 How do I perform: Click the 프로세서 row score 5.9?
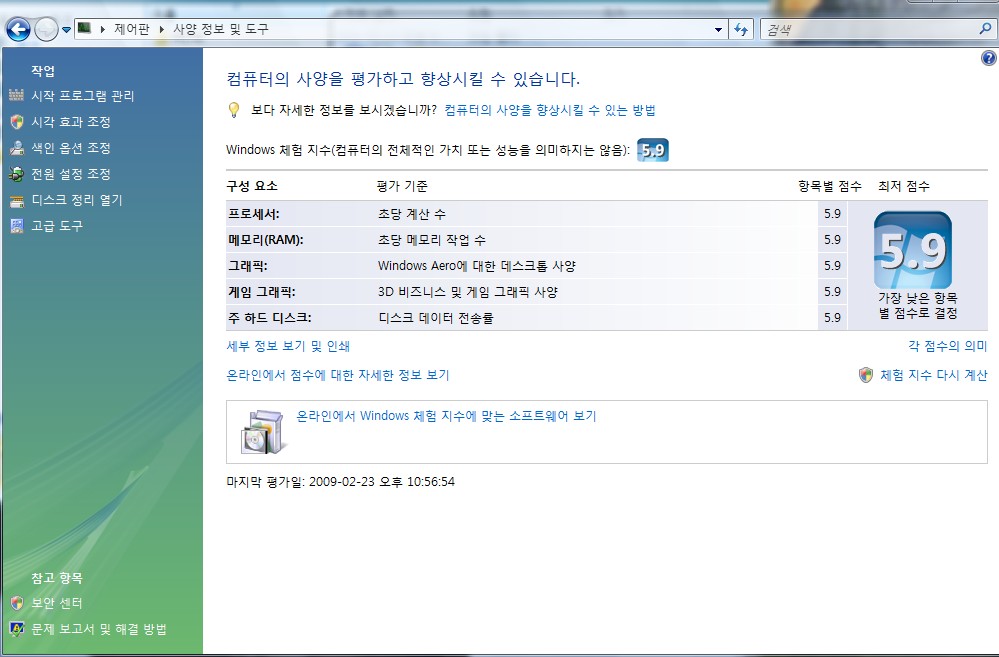832,214
